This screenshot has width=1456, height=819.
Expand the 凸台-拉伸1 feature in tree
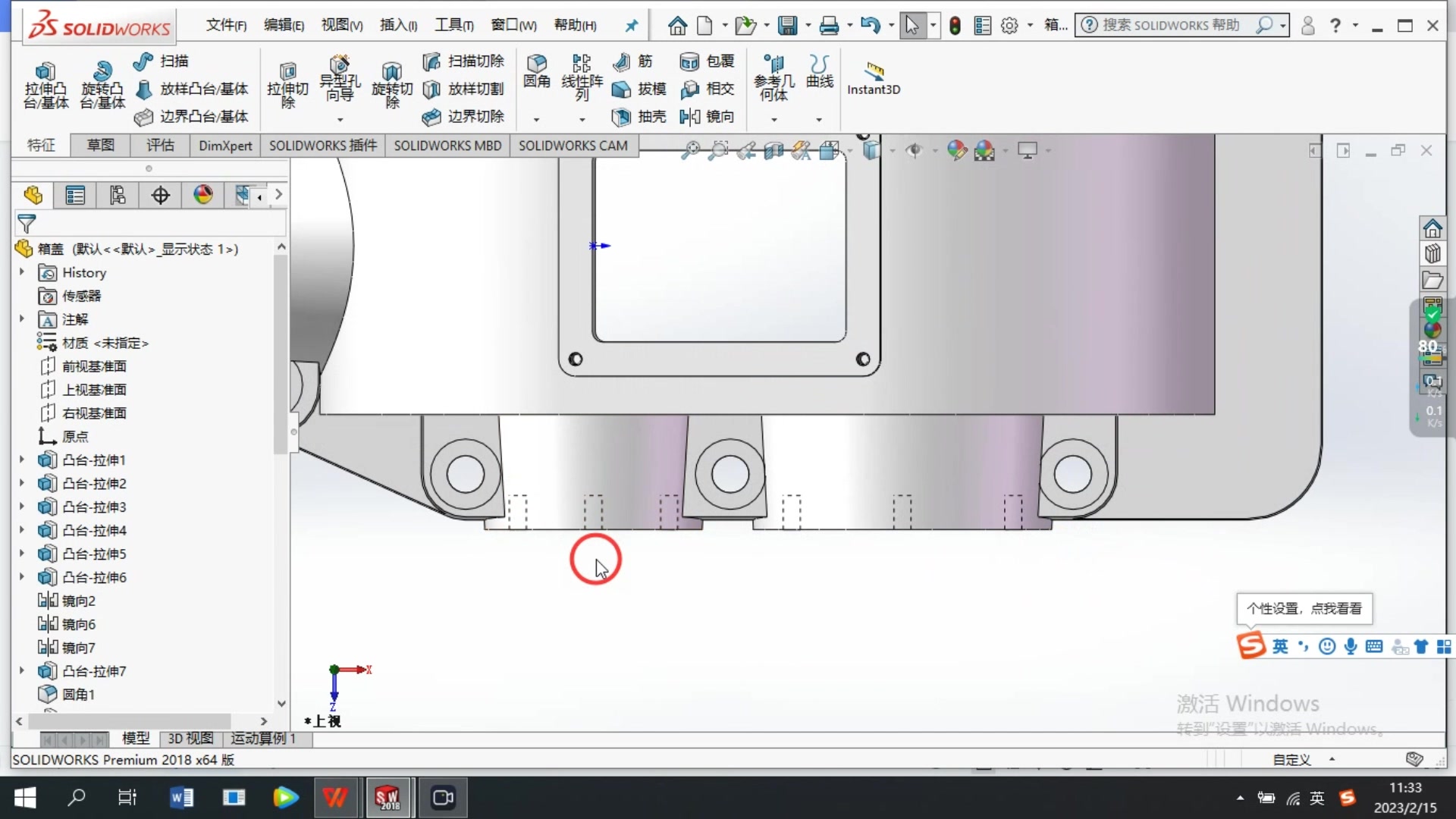coord(20,460)
